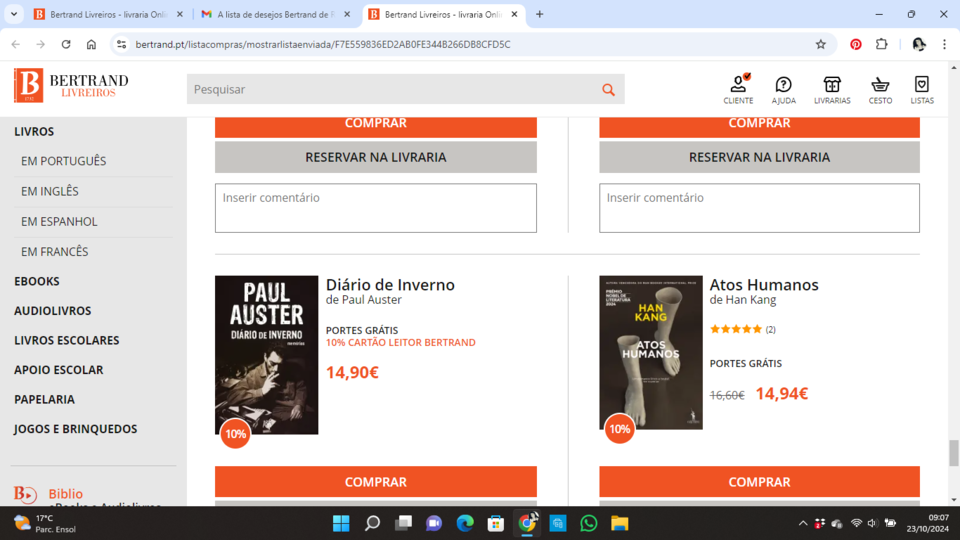Open Livros Escolares category

pyautogui.click(x=66, y=340)
